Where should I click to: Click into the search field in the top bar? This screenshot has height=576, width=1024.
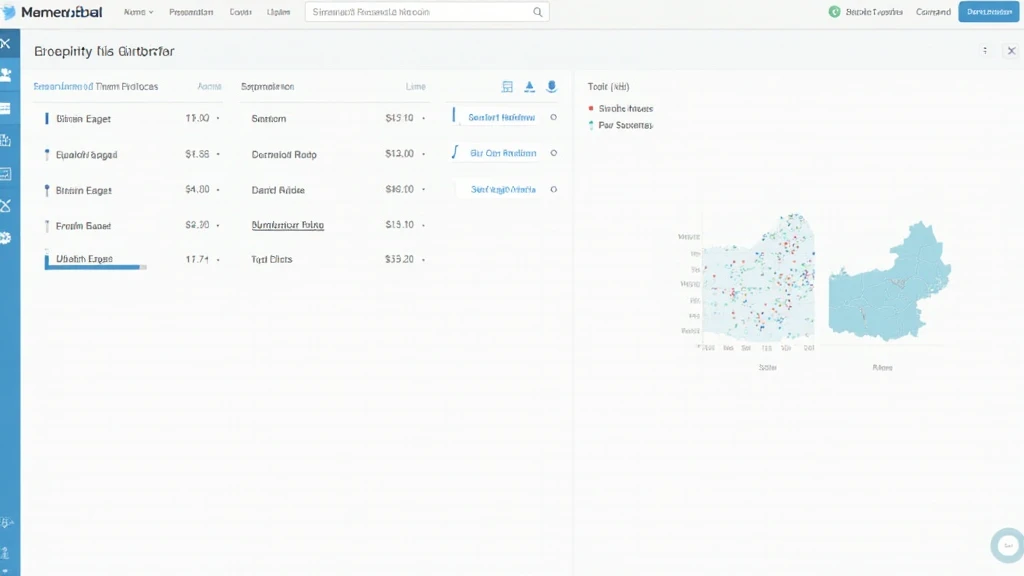coord(420,12)
